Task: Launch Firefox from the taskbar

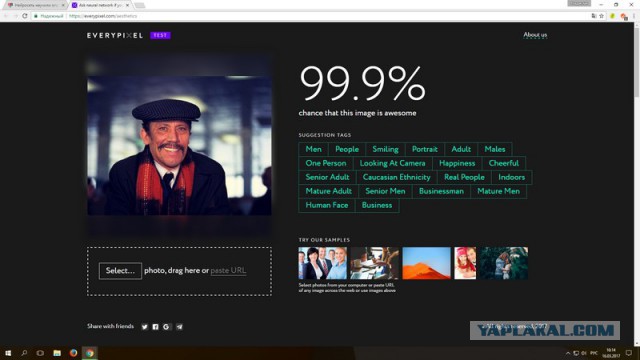Action: coord(73,353)
